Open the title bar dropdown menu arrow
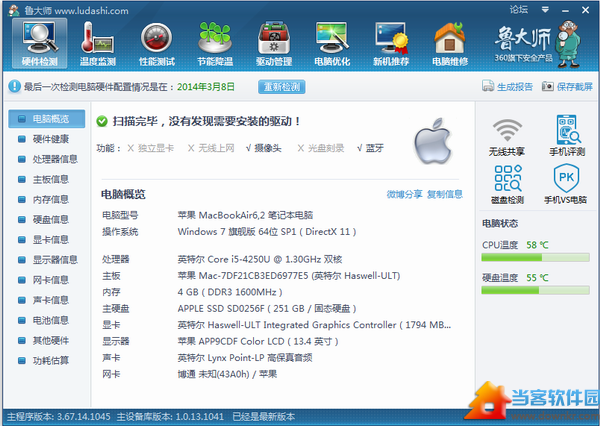 (545, 10)
